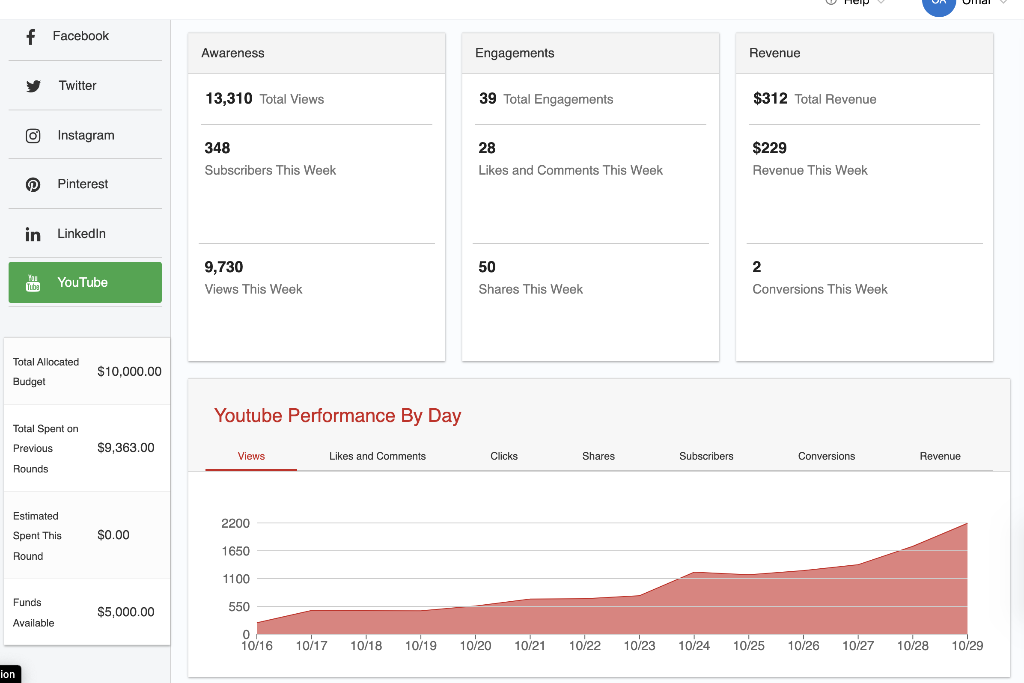Open the Instagram channel page

click(85, 135)
